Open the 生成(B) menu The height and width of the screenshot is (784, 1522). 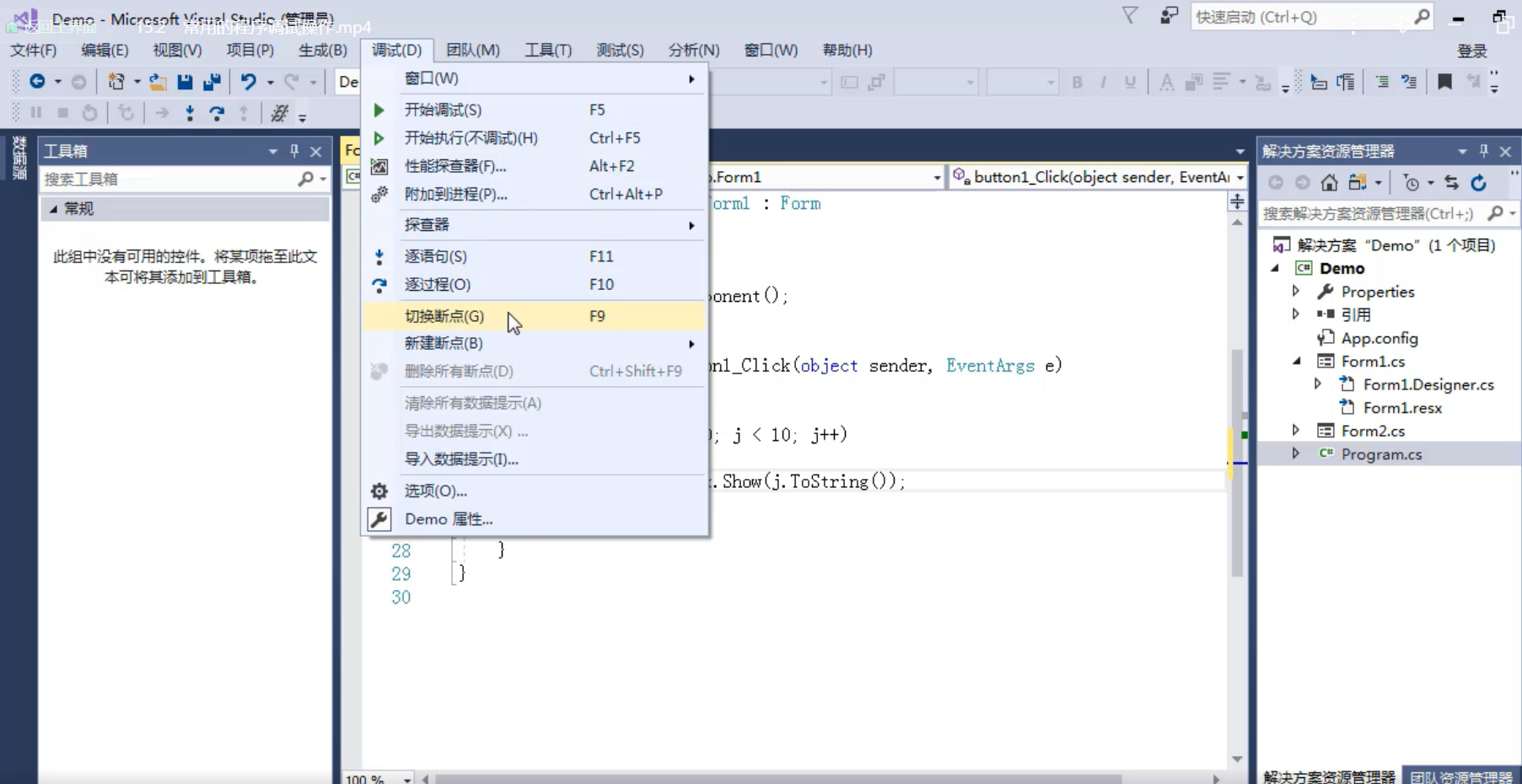click(x=322, y=51)
